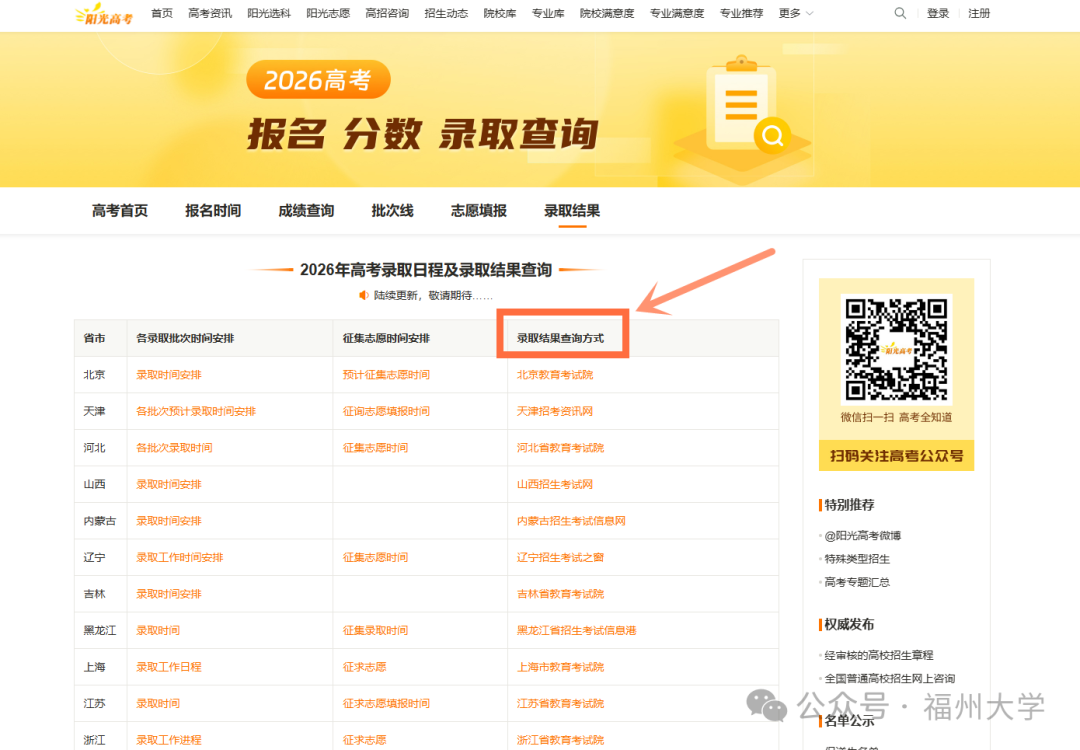This screenshot has width=1080, height=750.
Task: Open the search magnifier icon in header
Action: pos(900,13)
